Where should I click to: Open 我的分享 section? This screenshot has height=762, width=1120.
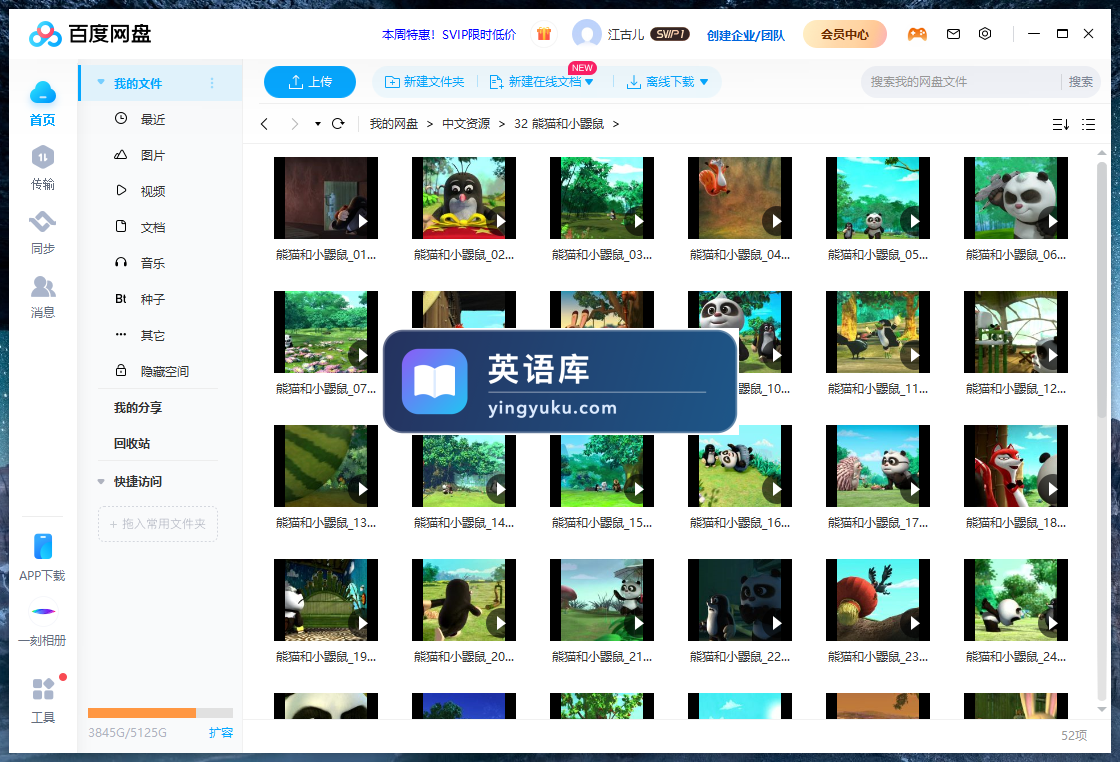138,407
